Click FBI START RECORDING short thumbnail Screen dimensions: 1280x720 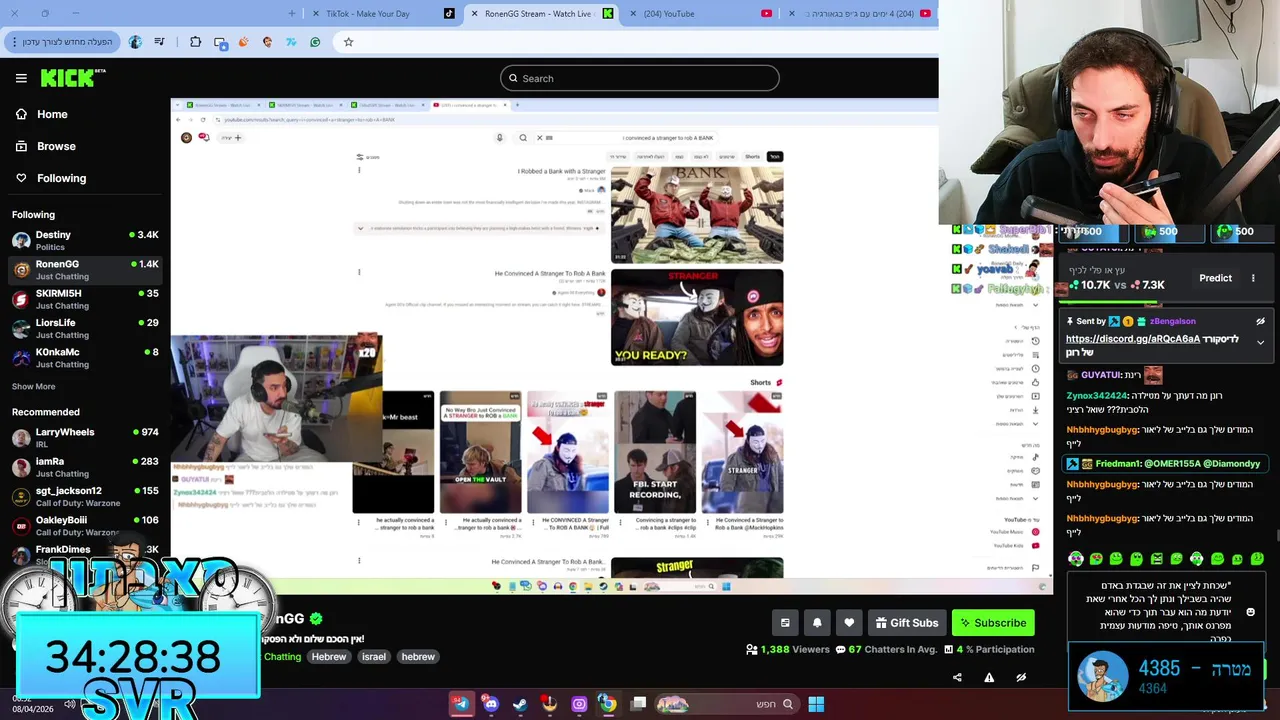(x=655, y=452)
